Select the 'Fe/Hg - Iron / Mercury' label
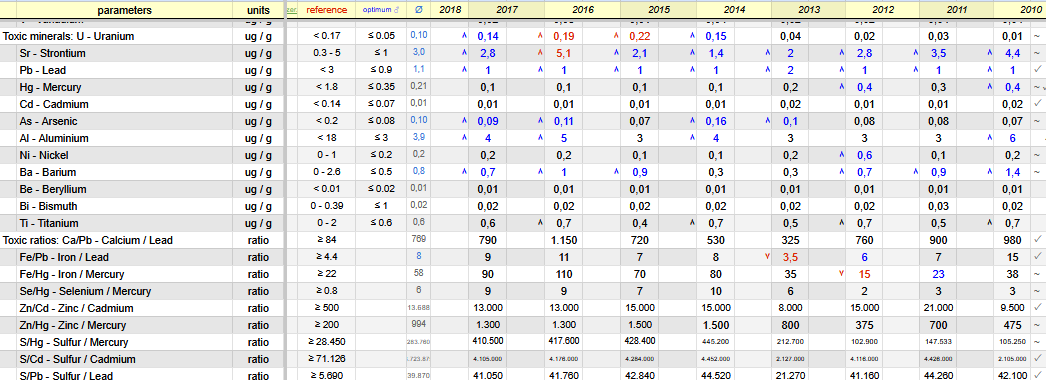This screenshot has height=380, width=1046. click(x=72, y=274)
